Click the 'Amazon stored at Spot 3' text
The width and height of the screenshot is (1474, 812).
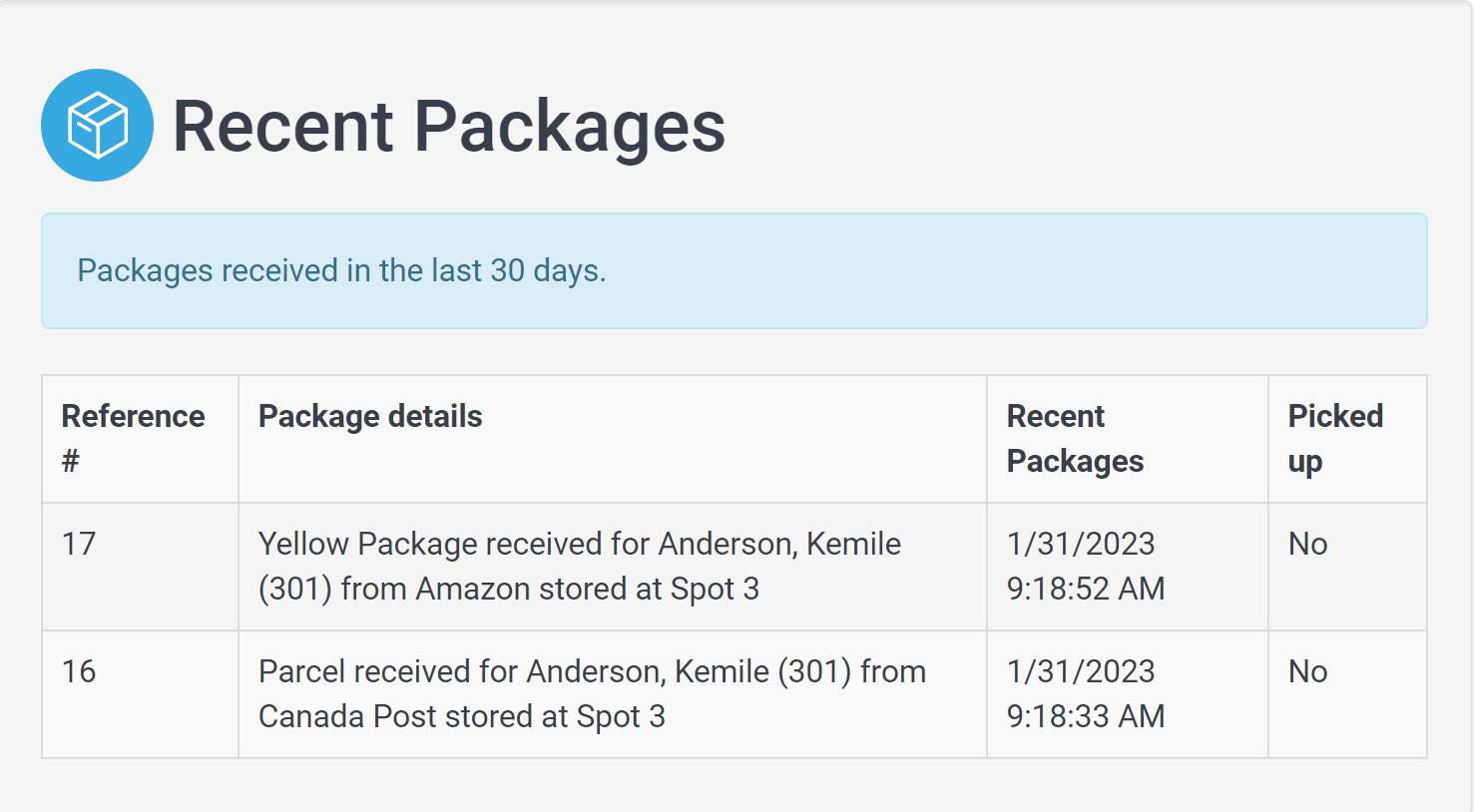tap(588, 590)
